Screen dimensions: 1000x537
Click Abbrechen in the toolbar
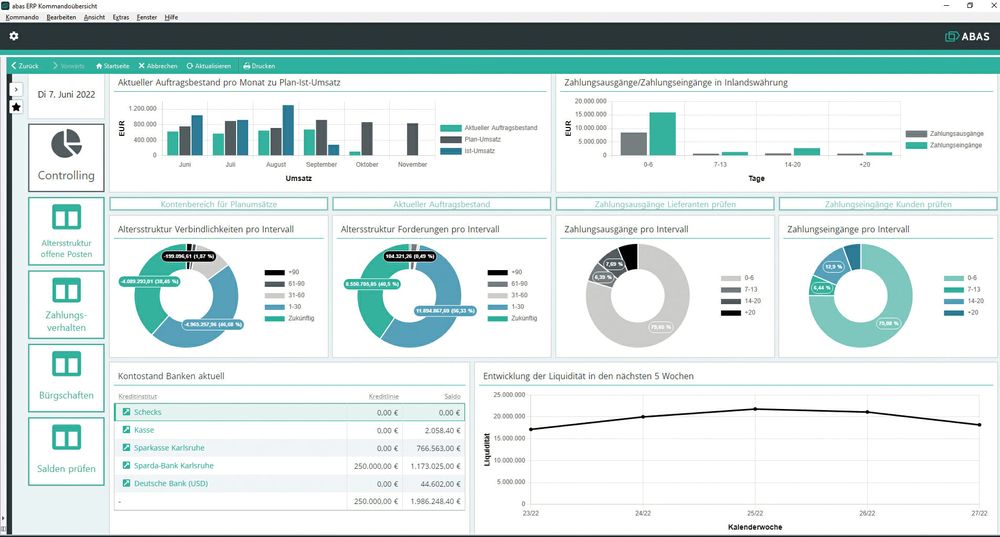pos(158,66)
